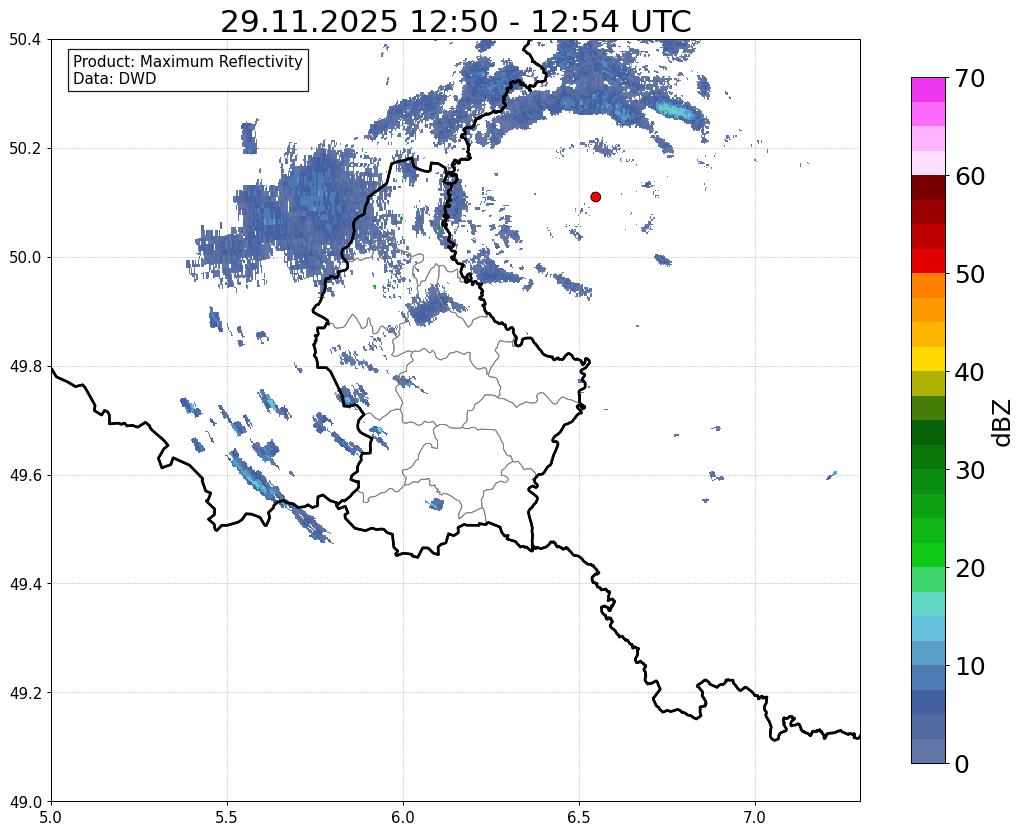Click the latitude axis label 49.0
This screenshot has height=834, width=1023.
25,802
